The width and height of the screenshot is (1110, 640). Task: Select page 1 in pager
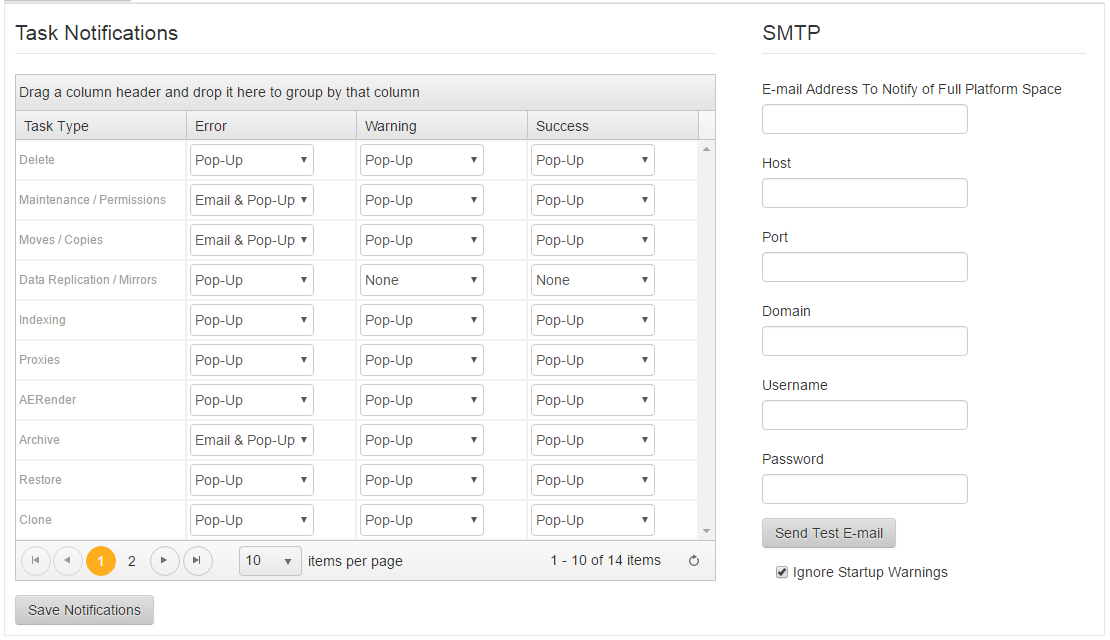[101, 561]
